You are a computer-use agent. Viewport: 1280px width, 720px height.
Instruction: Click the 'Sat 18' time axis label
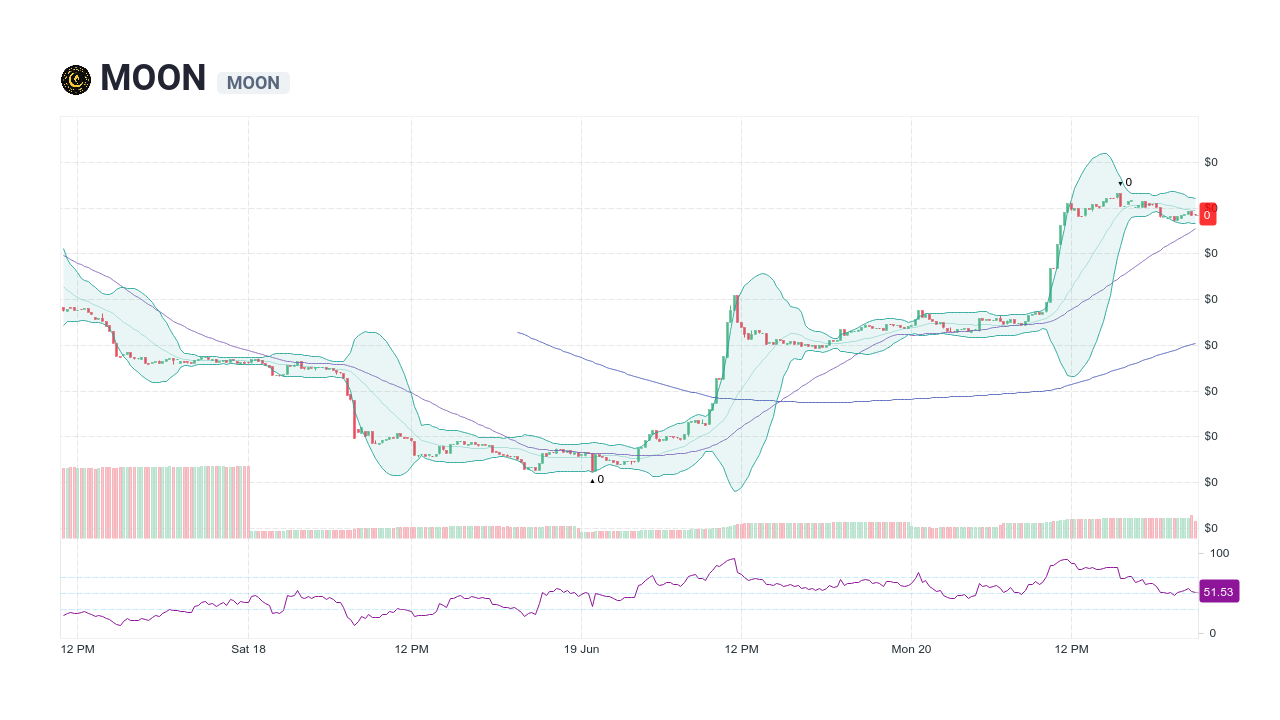248,650
